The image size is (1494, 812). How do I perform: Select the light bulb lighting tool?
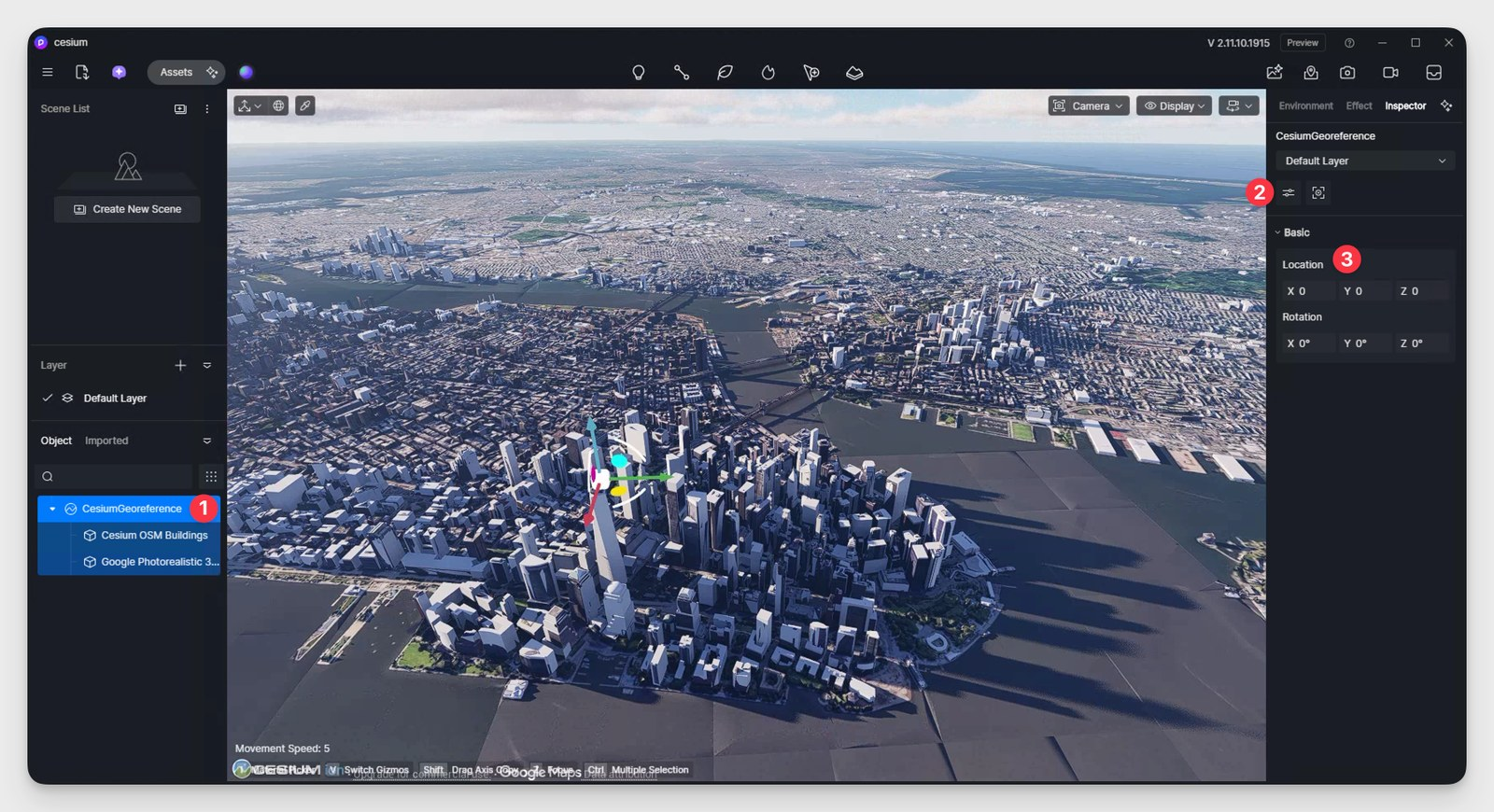pyautogui.click(x=639, y=72)
